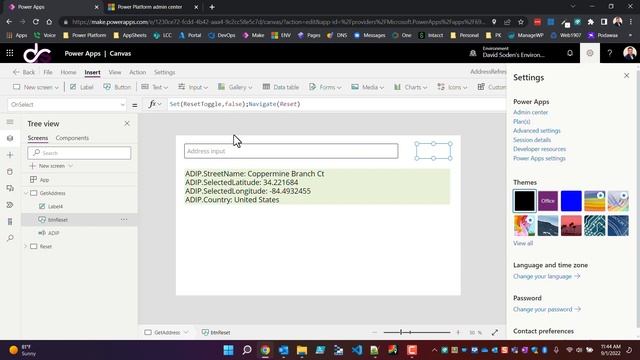640x360 pixels.
Task: Collapse the GetAddress screen node
Action: pos(26,193)
